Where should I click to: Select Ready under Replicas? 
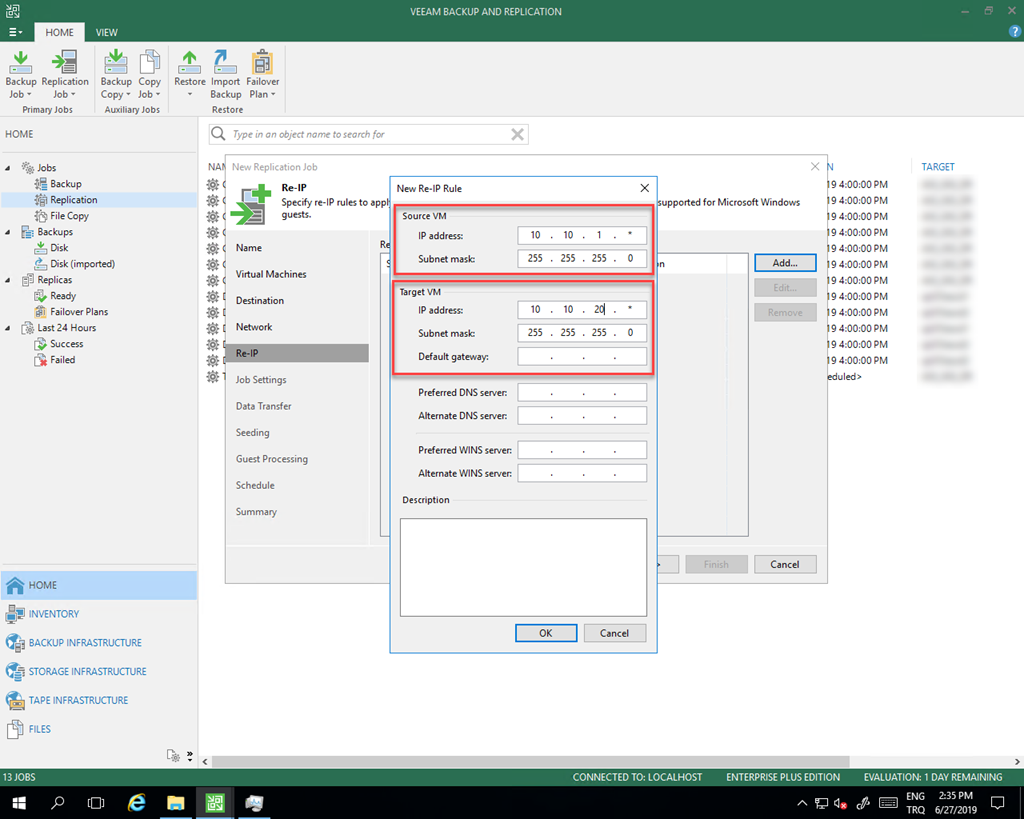click(x=63, y=296)
